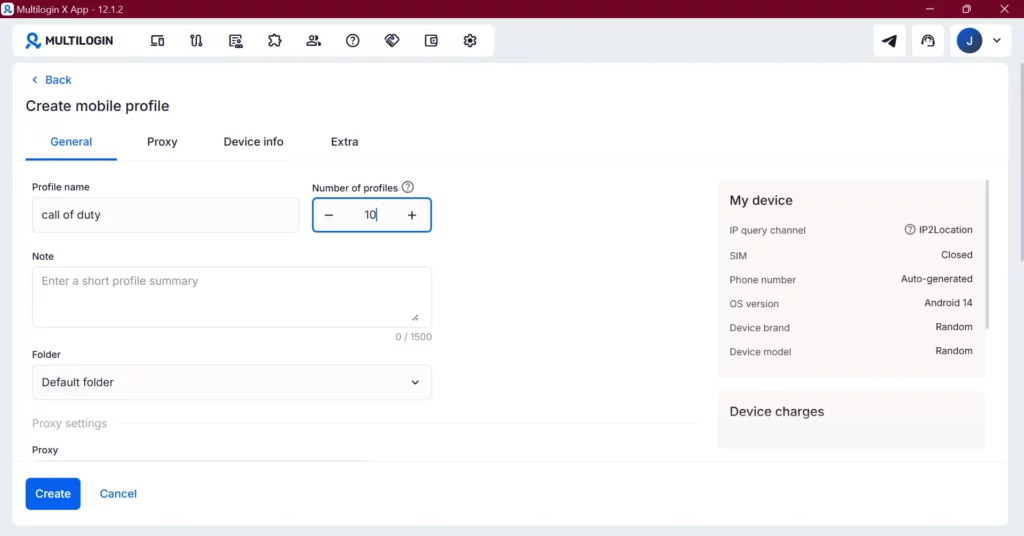The width and height of the screenshot is (1024, 536).
Task: Increase number of profiles with plus button
Action: pos(412,215)
